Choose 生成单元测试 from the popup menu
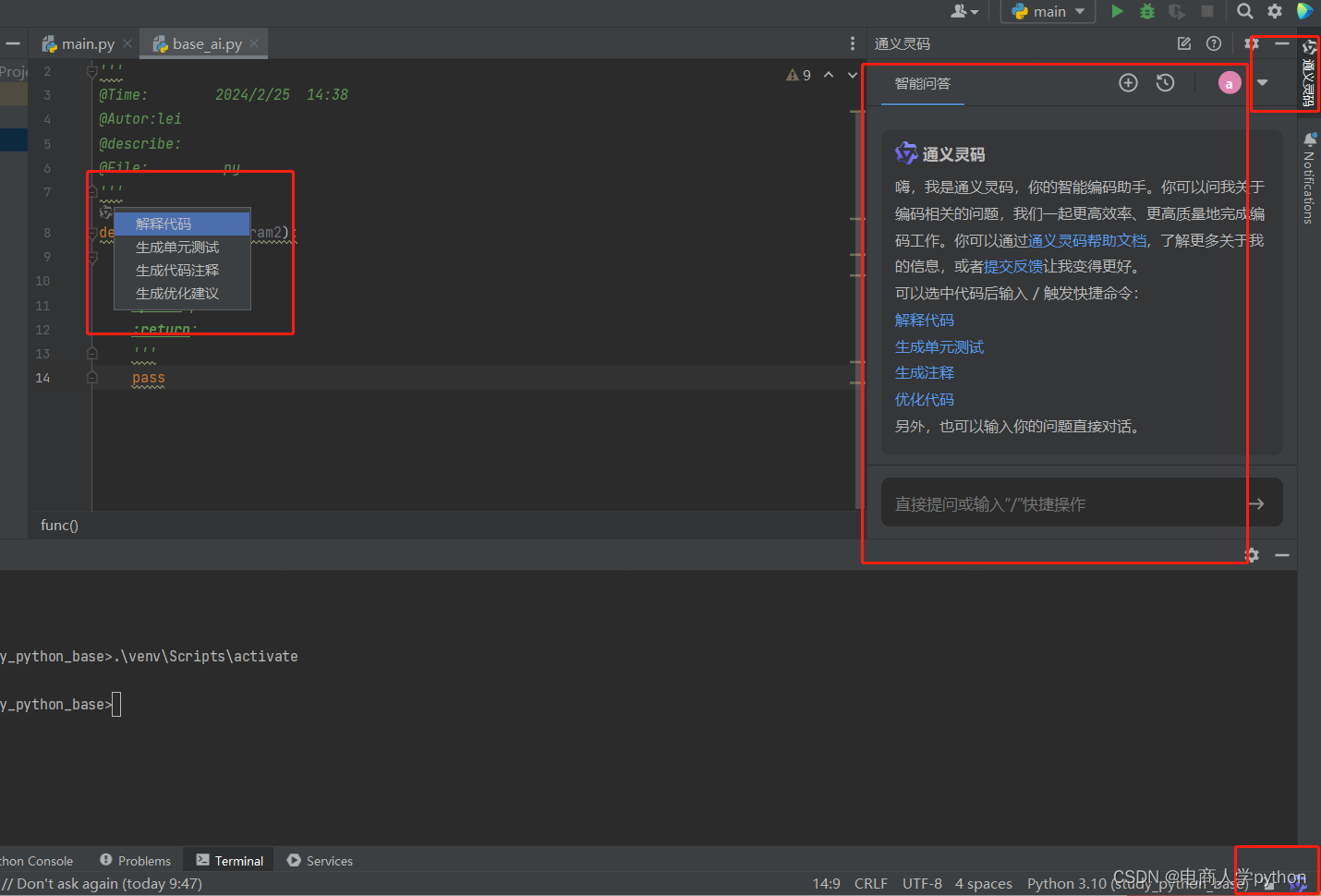1321x896 pixels. click(x=182, y=247)
